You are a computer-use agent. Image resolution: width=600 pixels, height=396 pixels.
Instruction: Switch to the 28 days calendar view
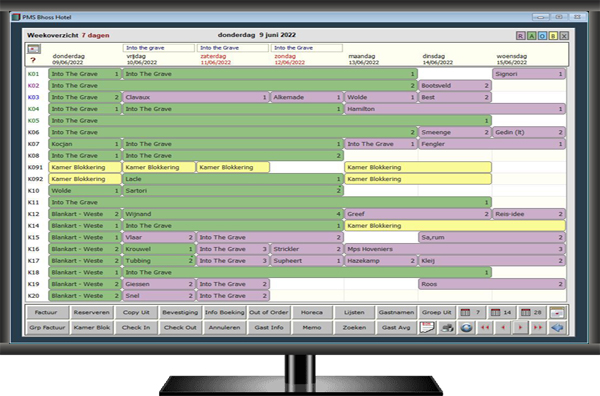pos(532,313)
